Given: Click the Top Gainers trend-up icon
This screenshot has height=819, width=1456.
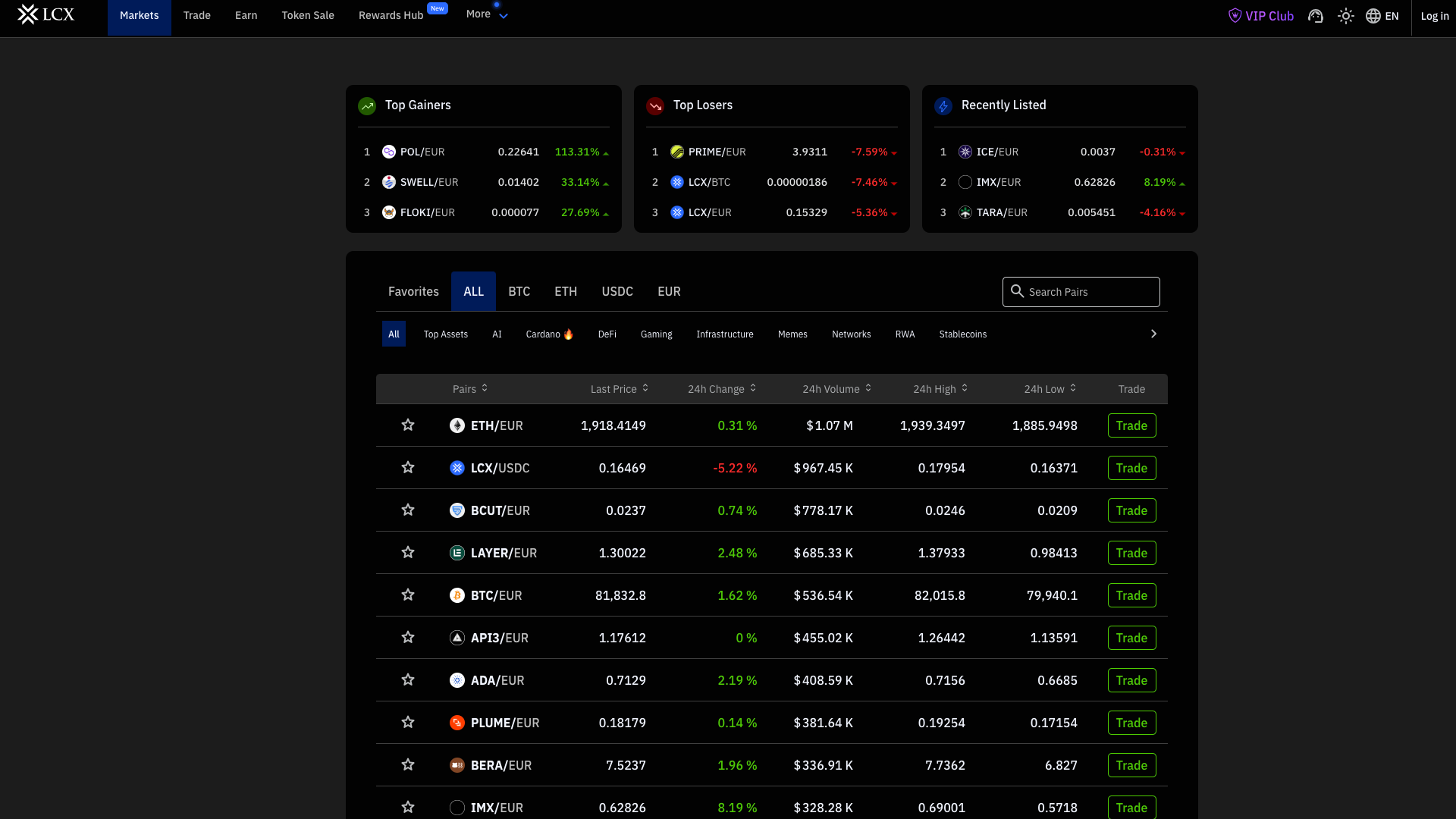Looking at the screenshot, I should tap(367, 106).
